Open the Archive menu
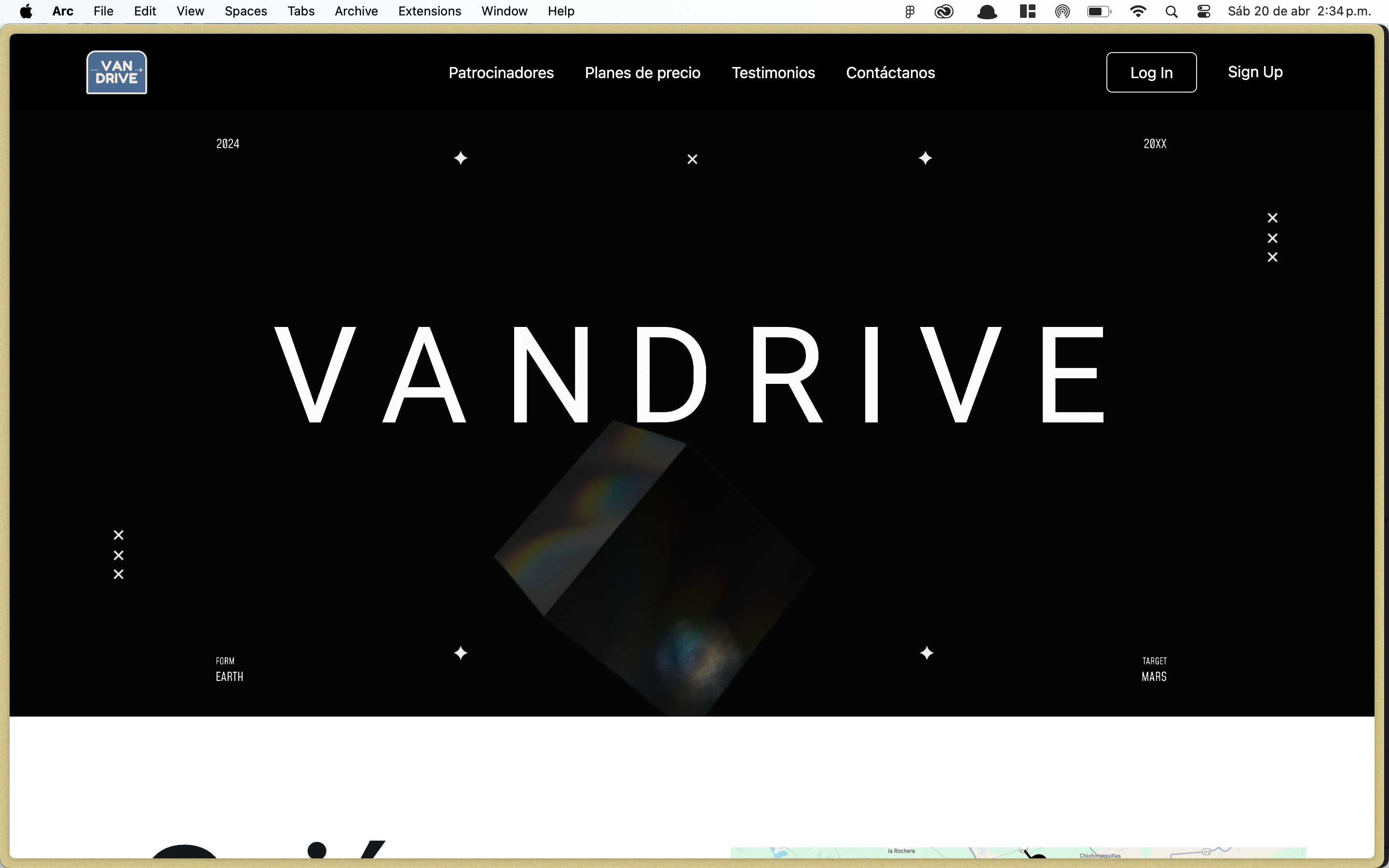 [356, 12]
